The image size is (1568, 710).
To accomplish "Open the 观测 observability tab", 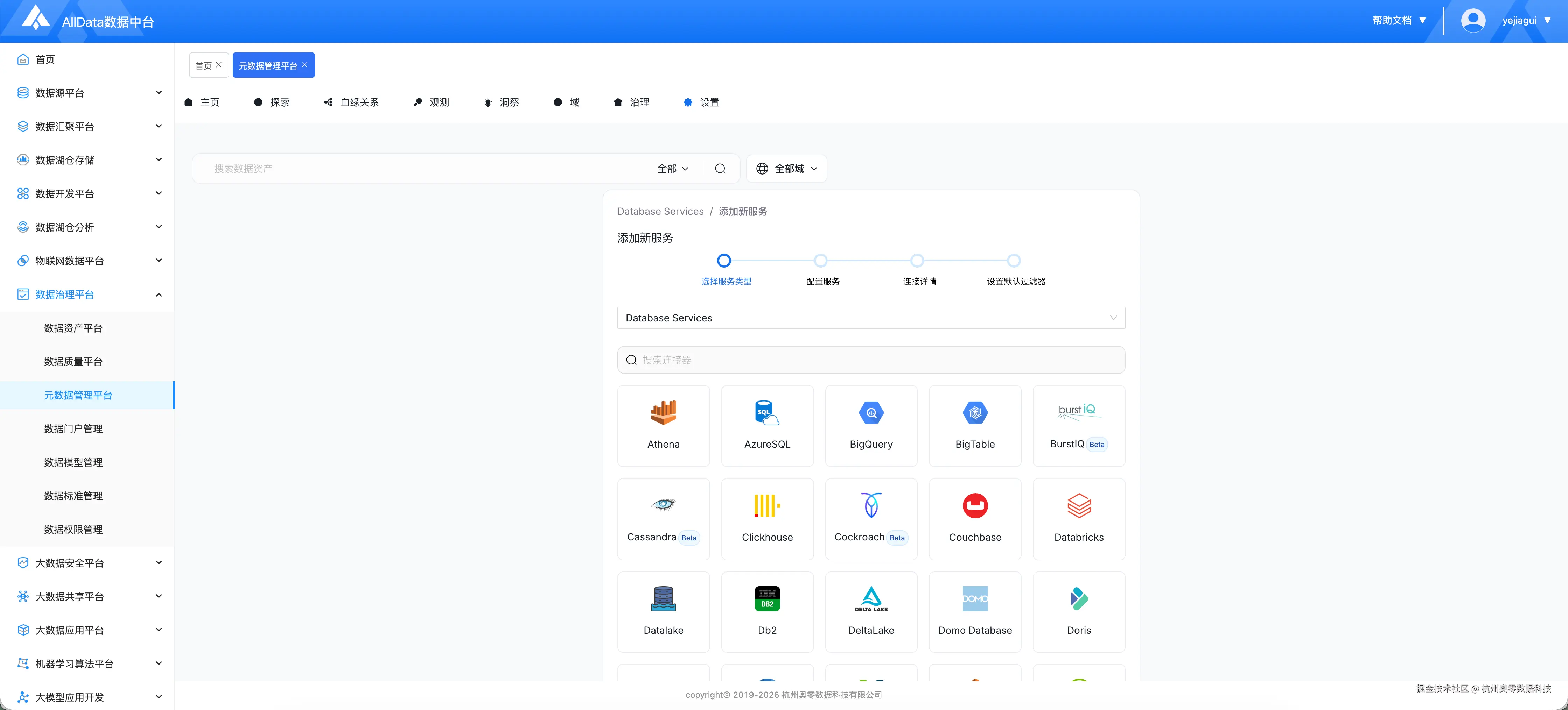I will (432, 102).
